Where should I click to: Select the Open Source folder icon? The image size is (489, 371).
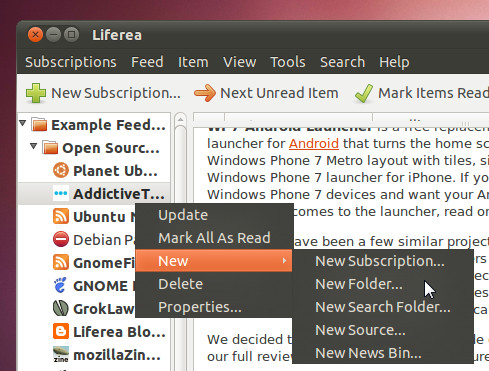tap(50, 148)
